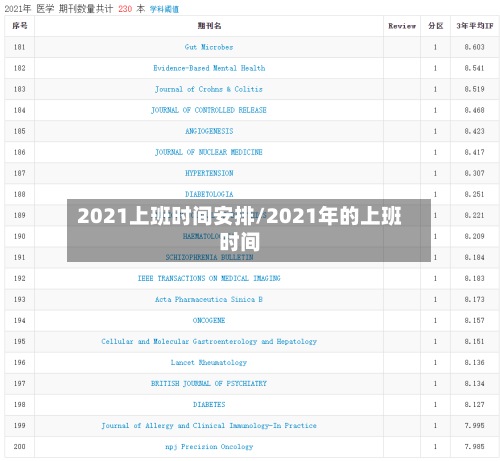Screen dimensions: 500x461
Task: Open JOURNAL OF NUCLEAR MEDICINE link
Action: pyautogui.click(x=209, y=152)
